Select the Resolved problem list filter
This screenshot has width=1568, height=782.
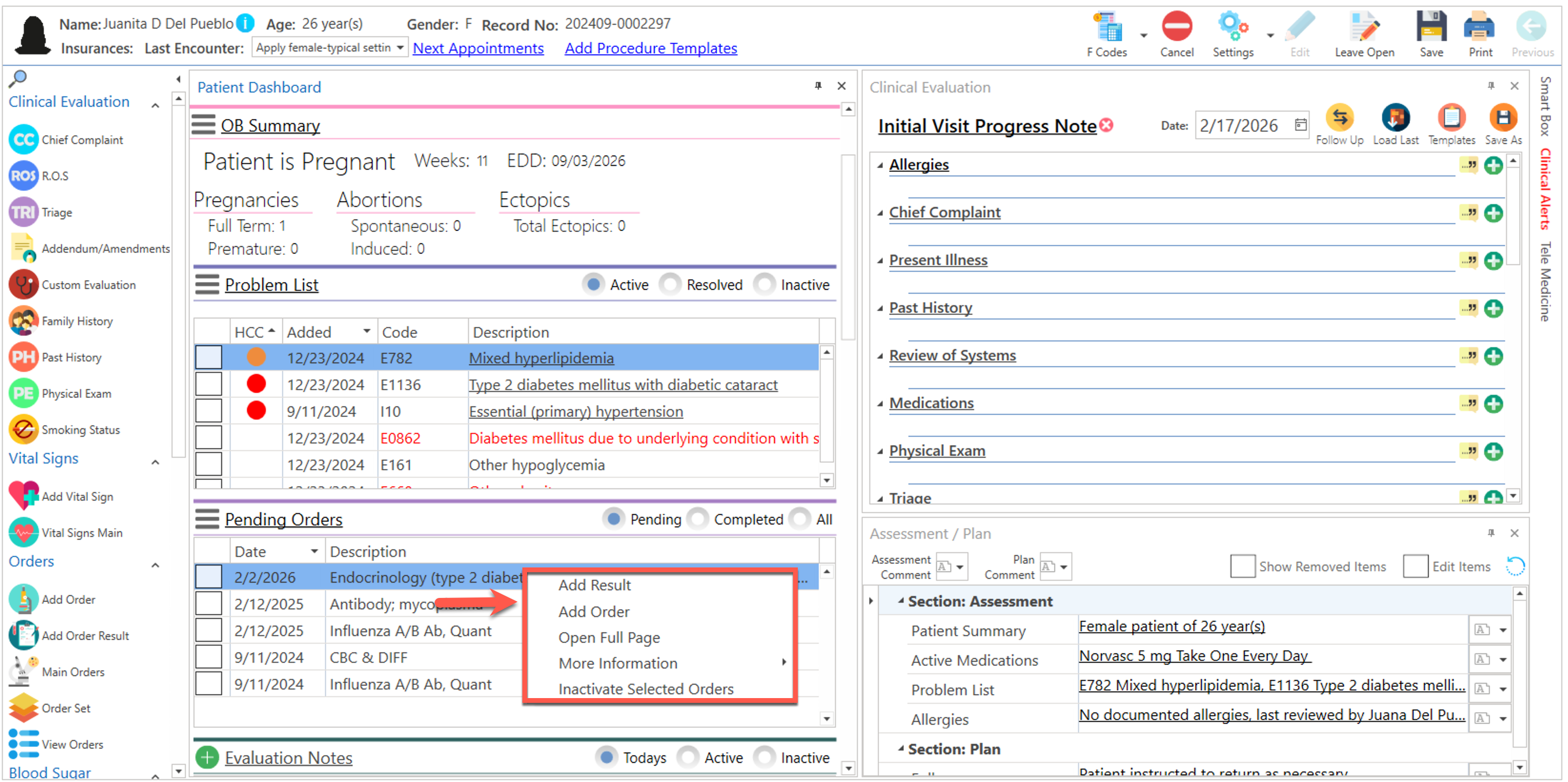point(670,284)
